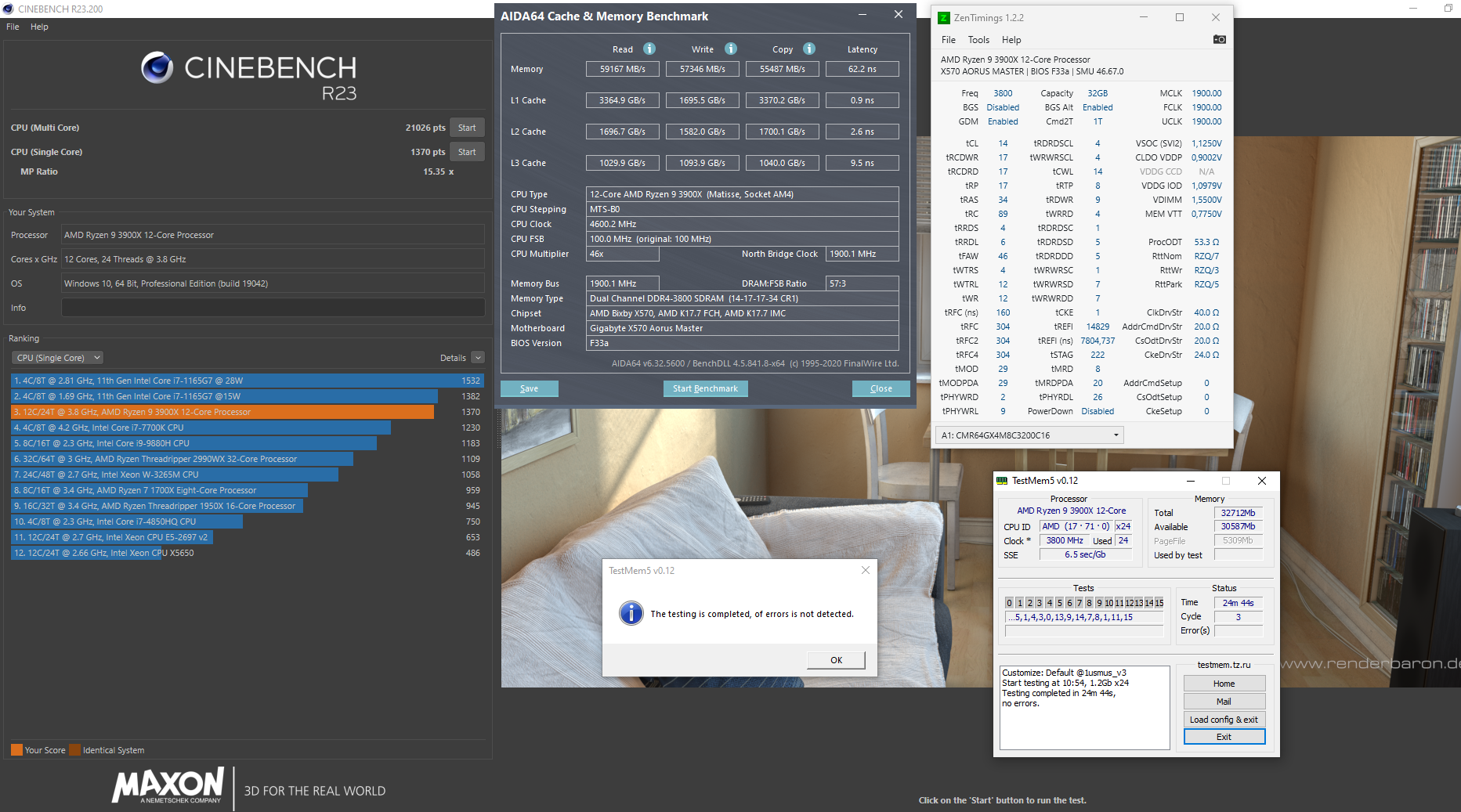
Task: Click the Total memory value 32712Mb
Action: tap(1239, 513)
